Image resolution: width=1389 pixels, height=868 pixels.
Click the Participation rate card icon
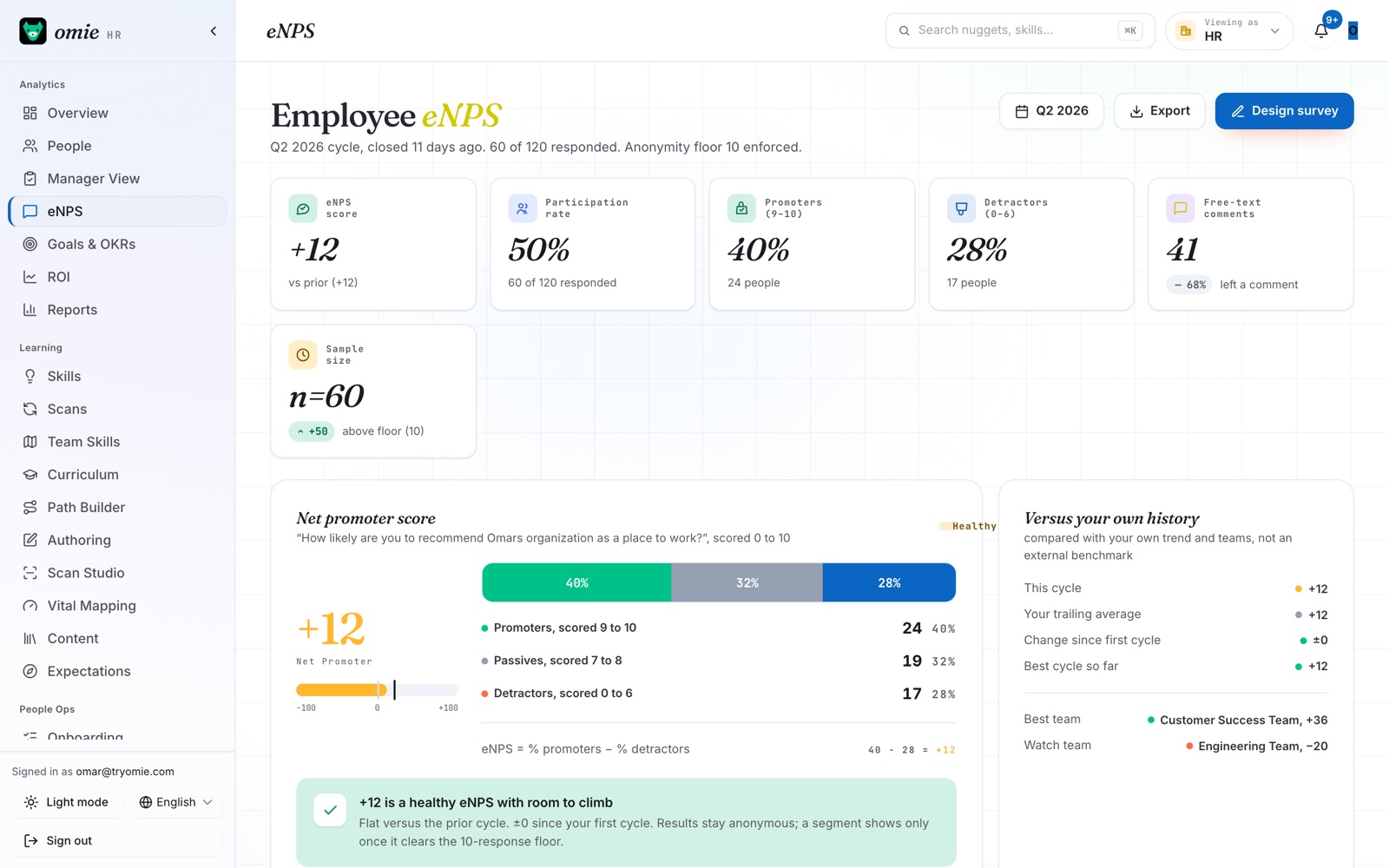tap(523, 208)
